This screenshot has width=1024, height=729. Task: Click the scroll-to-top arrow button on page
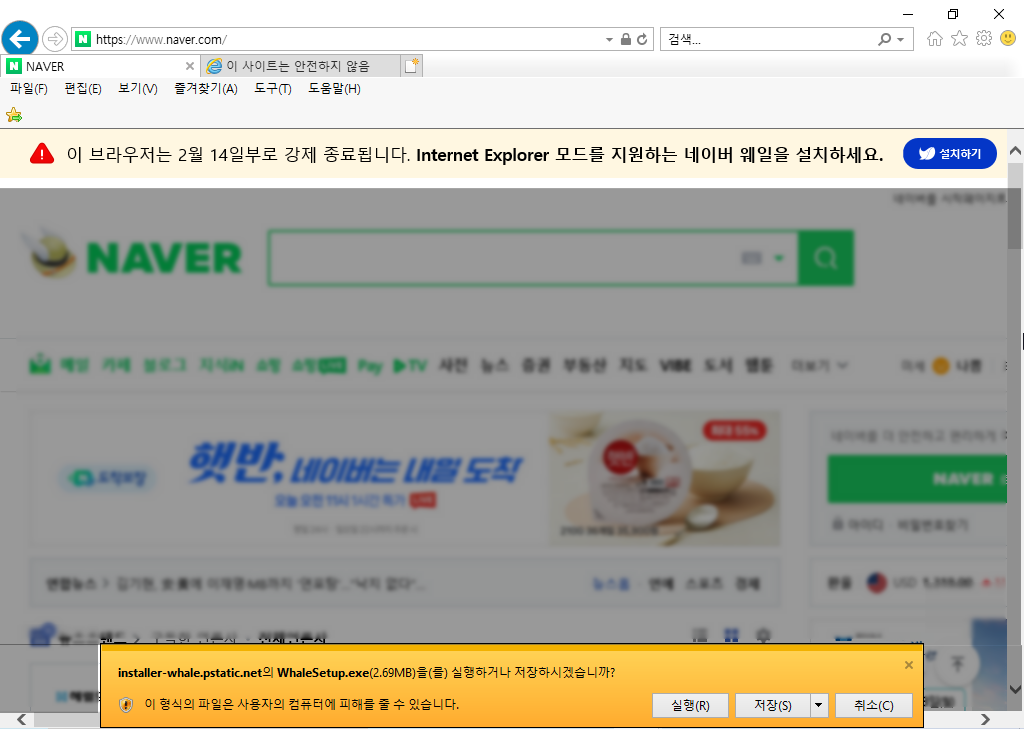(x=957, y=665)
